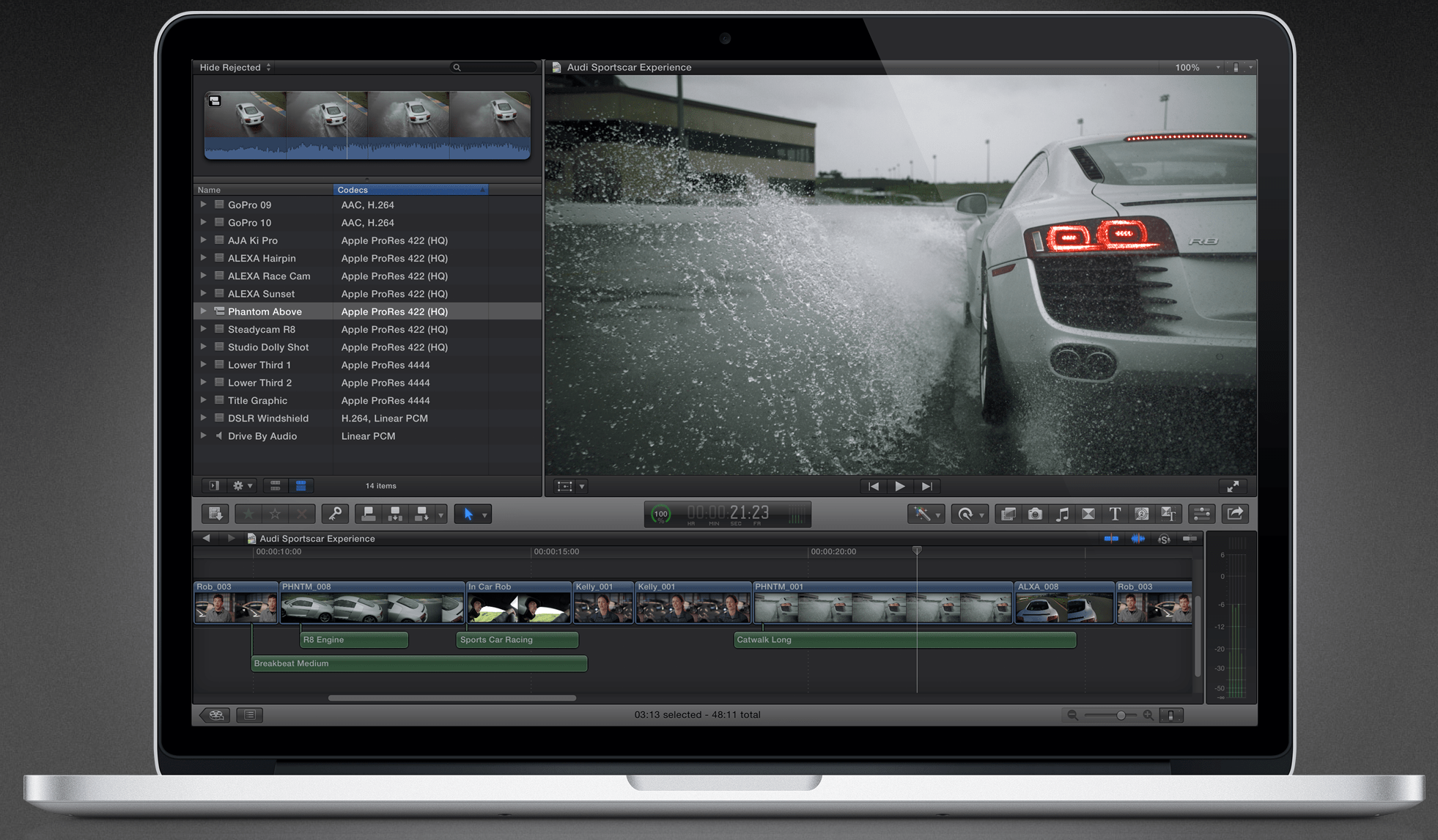Adjust the timeline zoom slider
This screenshot has height=840, width=1438.
(1121, 715)
